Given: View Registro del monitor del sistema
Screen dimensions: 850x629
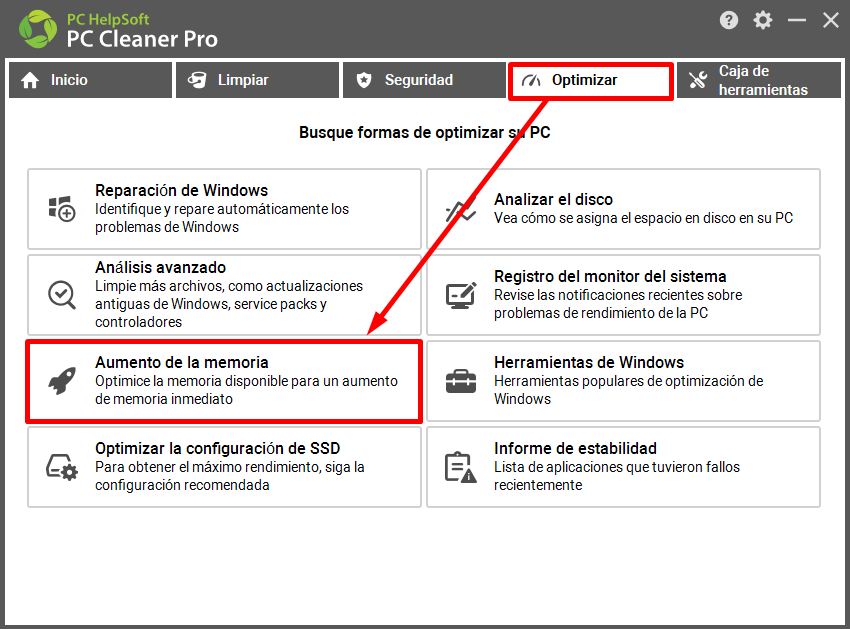Looking at the screenshot, I should click(623, 295).
